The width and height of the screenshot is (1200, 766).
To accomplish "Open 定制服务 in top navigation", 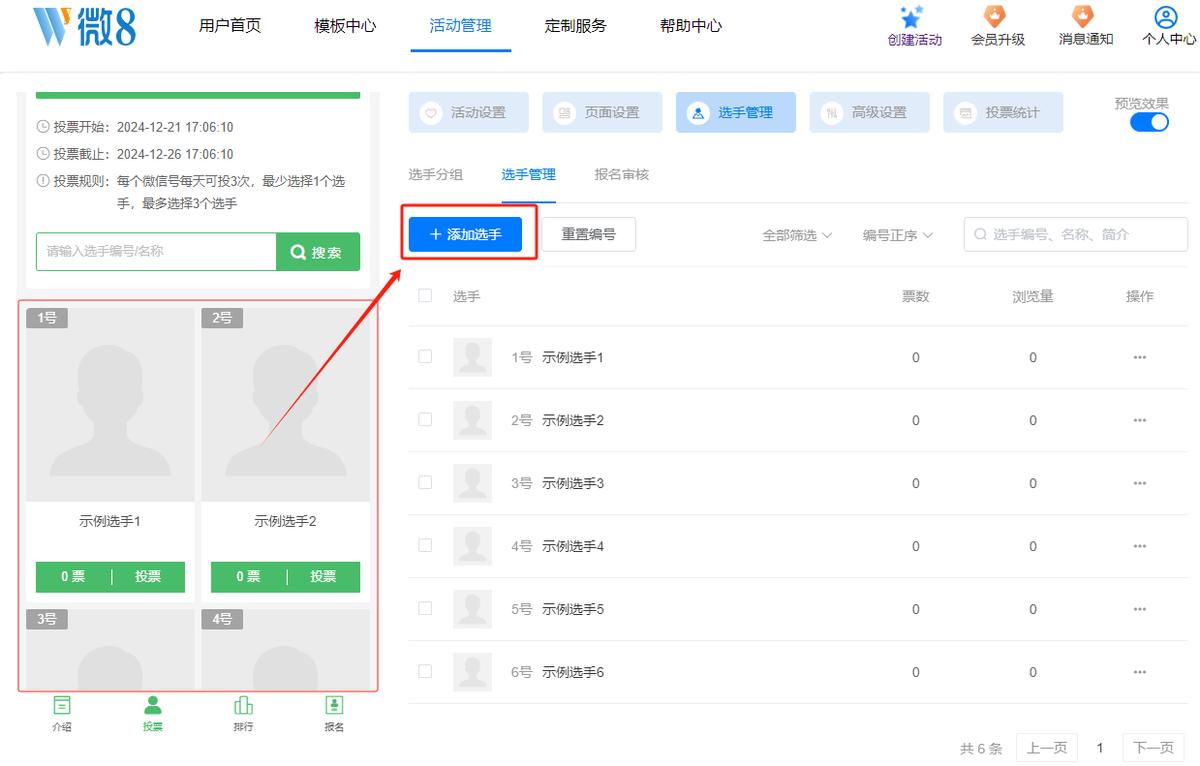I will 576,26.
